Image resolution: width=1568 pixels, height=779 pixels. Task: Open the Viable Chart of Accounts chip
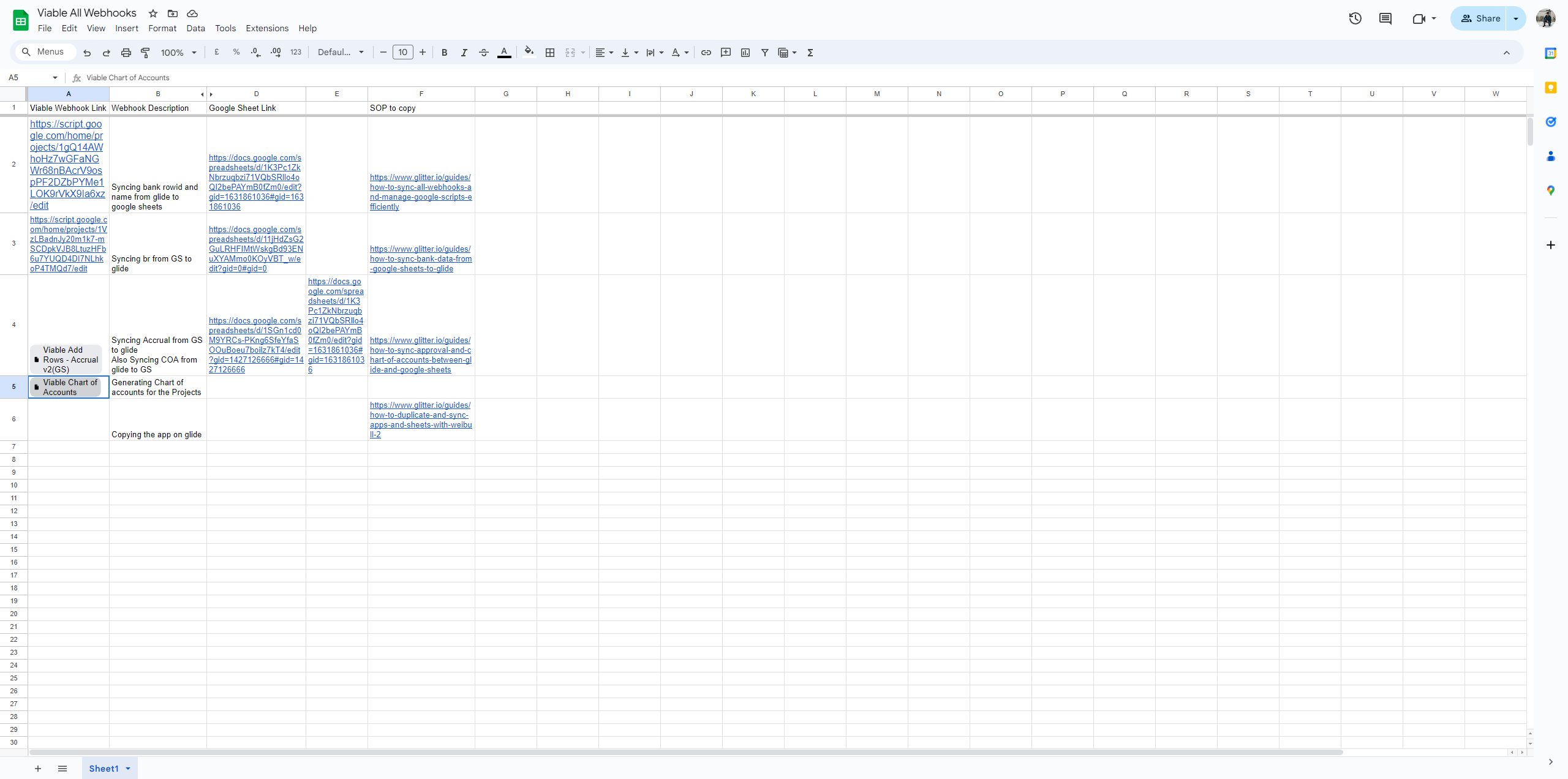66,387
